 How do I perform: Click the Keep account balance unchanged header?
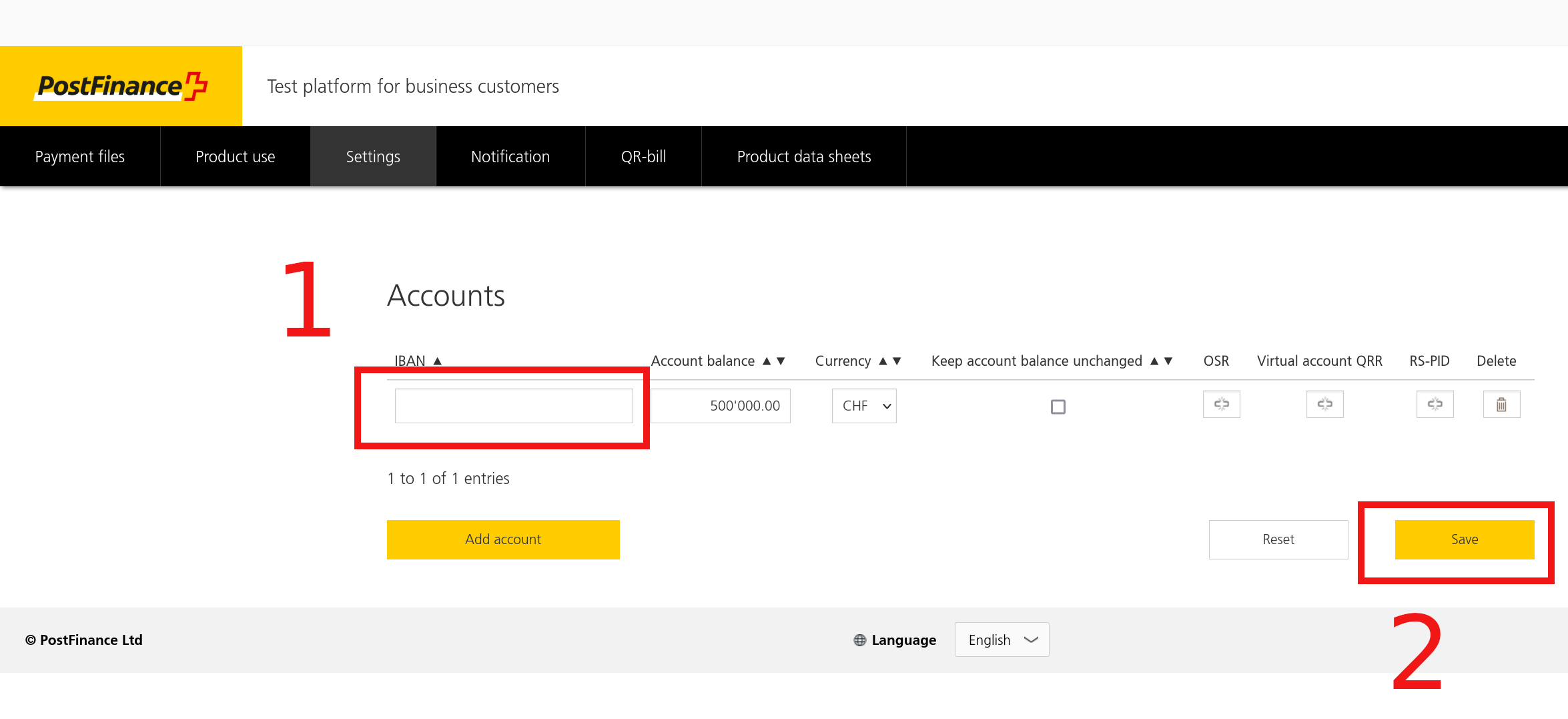coord(1037,361)
